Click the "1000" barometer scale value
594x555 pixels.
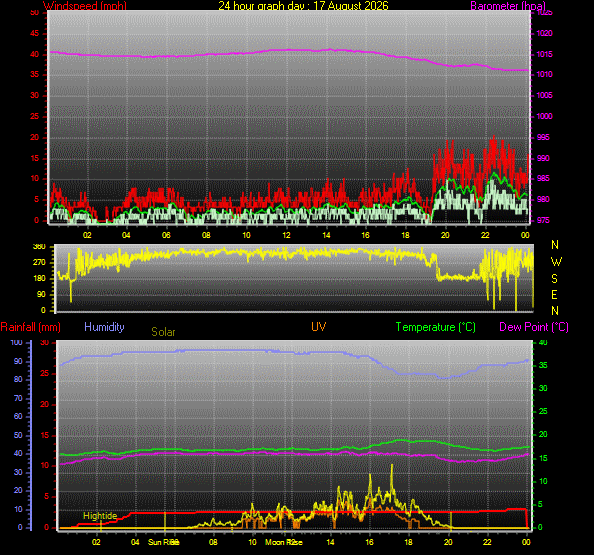point(544,116)
